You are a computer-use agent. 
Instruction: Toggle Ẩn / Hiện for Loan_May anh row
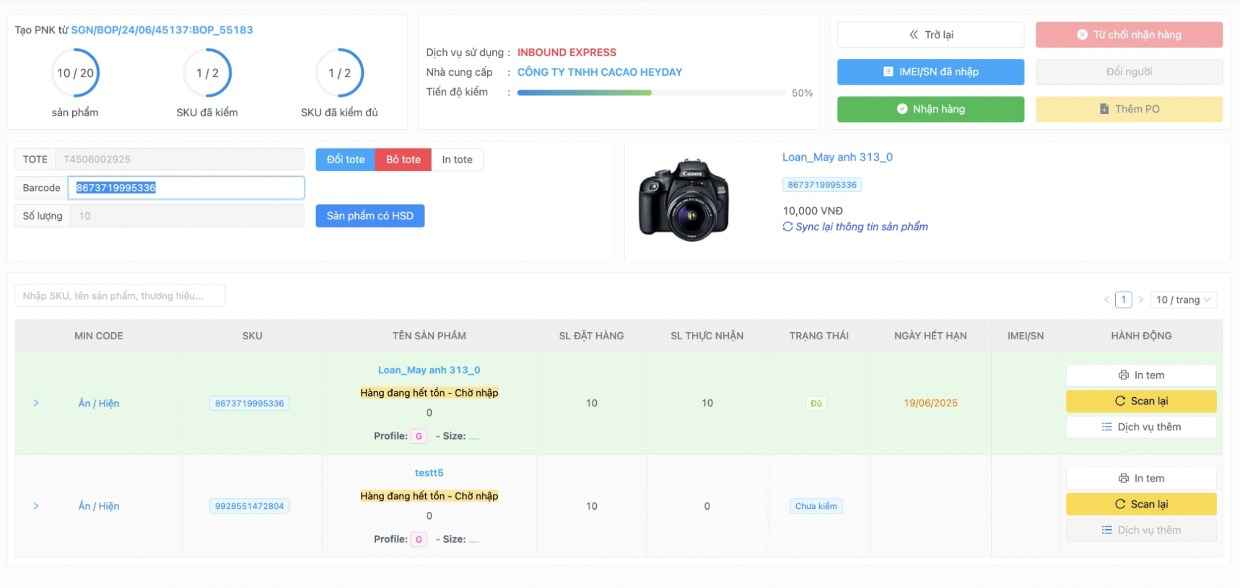(x=99, y=403)
